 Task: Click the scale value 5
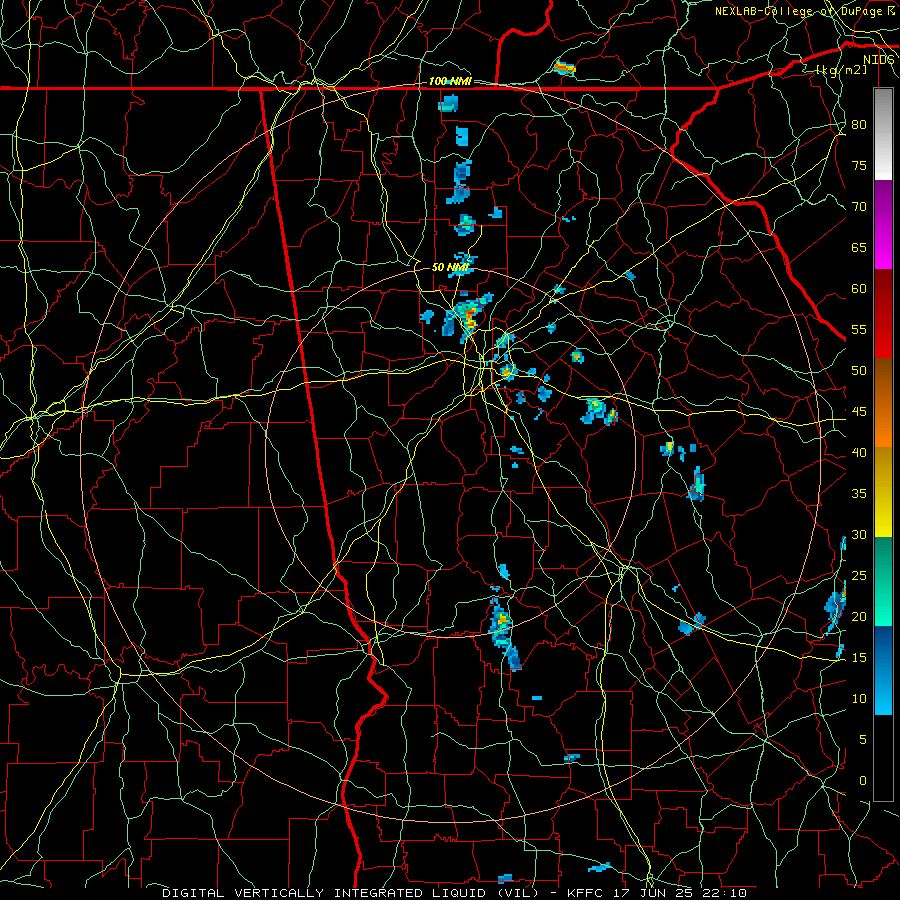pyautogui.click(x=863, y=739)
